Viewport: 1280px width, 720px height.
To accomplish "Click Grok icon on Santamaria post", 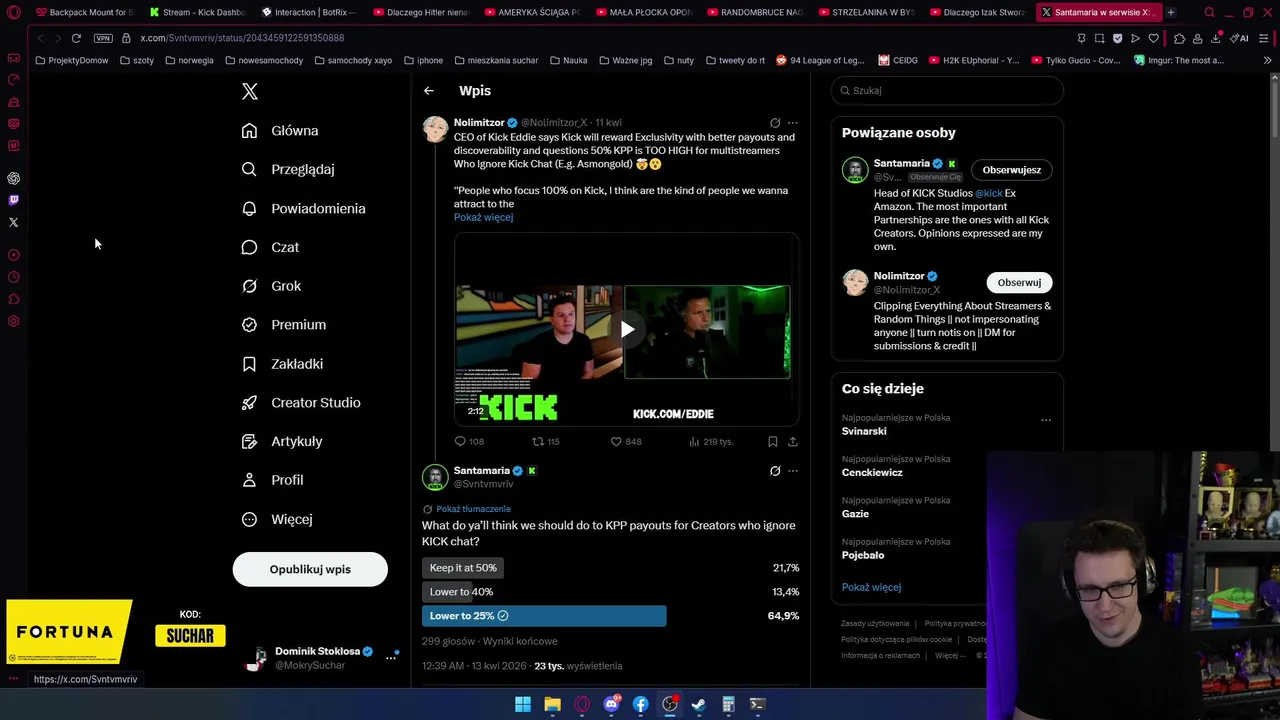I will point(775,471).
